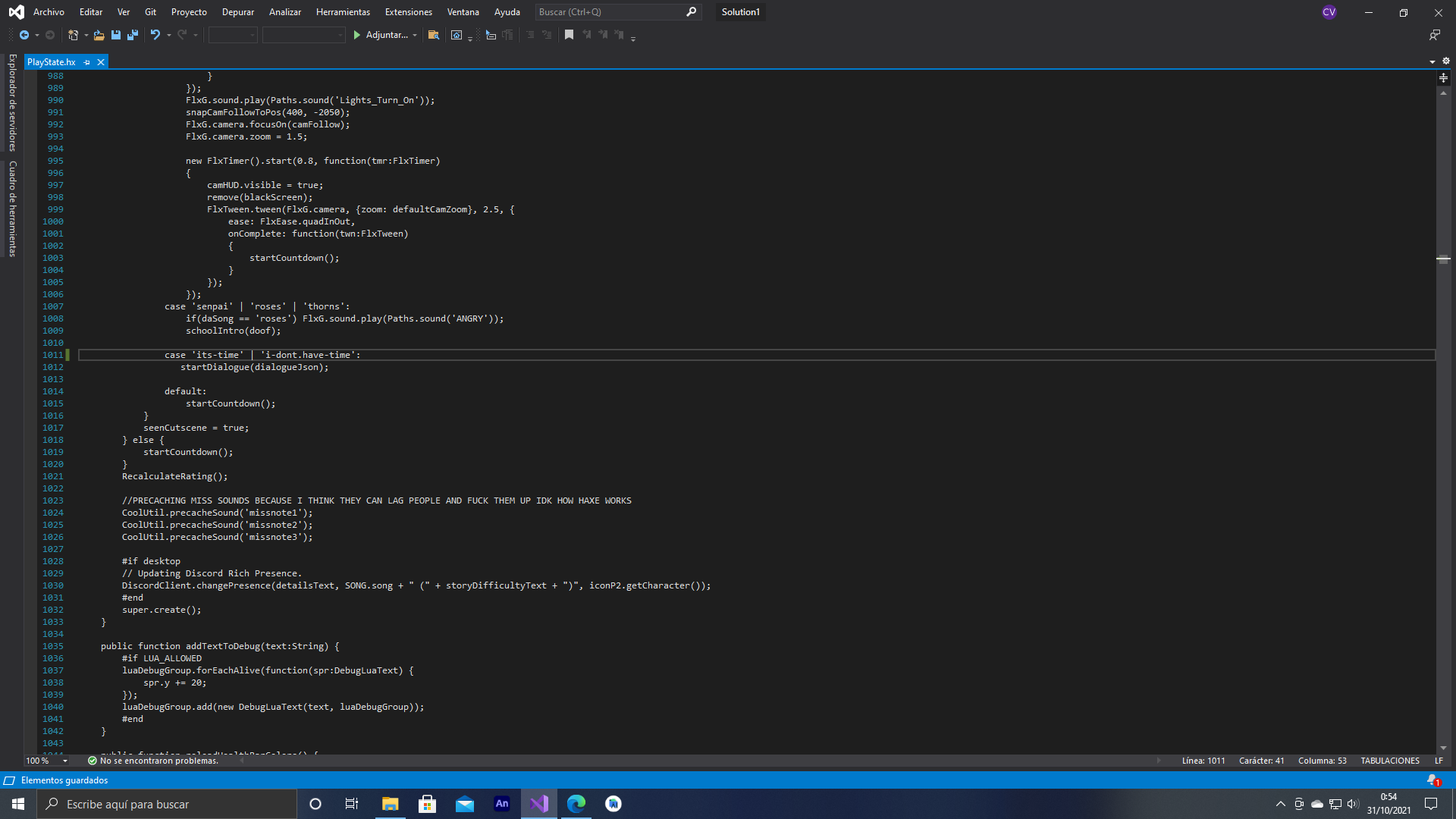Close the PlayState.hx tab
The width and height of the screenshot is (1456, 819).
tap(100, 62)
